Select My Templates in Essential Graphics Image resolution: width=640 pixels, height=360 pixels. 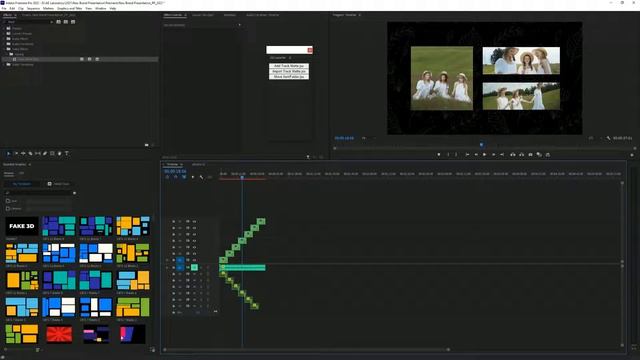click(22, 184)
